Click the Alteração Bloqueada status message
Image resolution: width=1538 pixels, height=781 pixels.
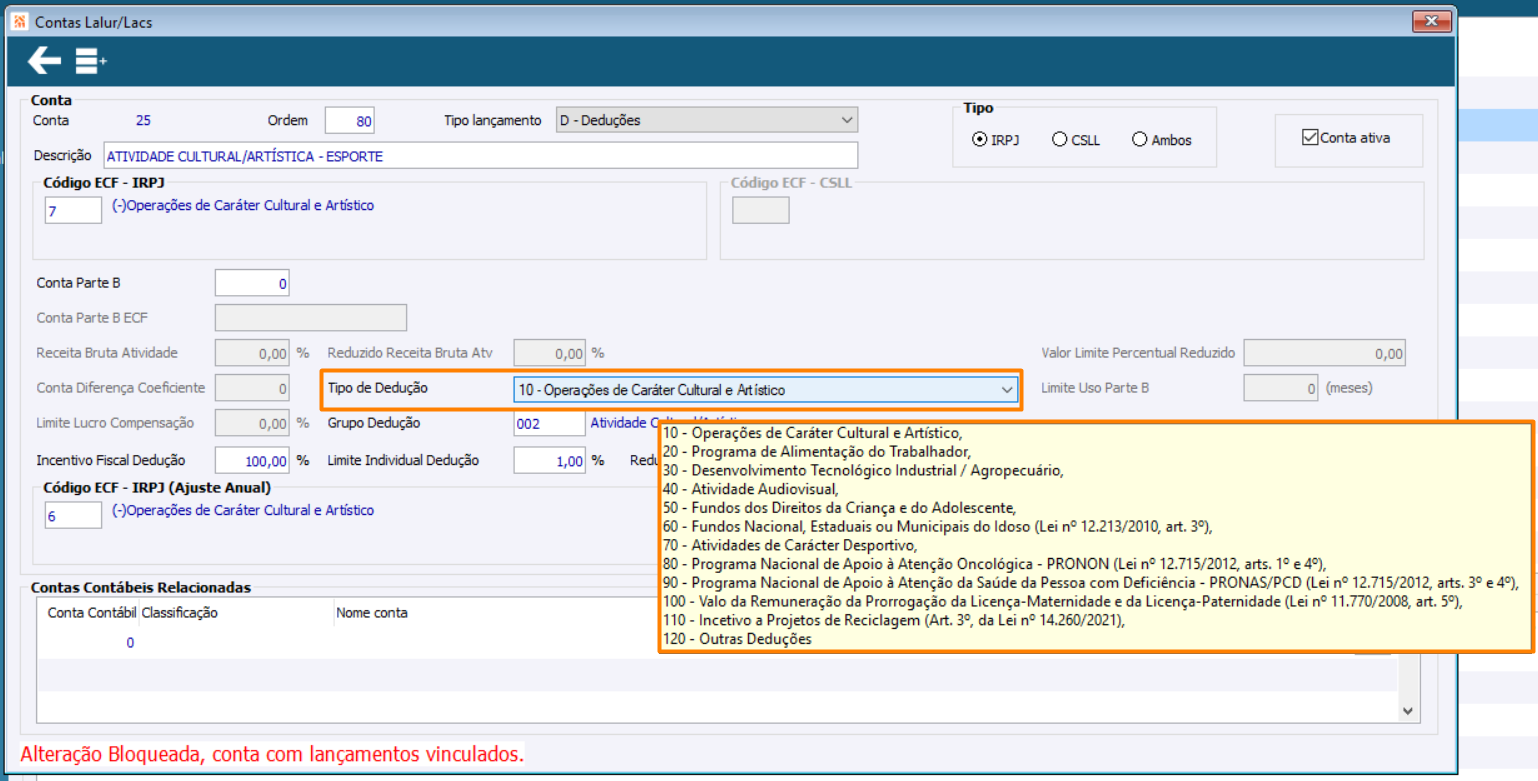pos(272,754)
